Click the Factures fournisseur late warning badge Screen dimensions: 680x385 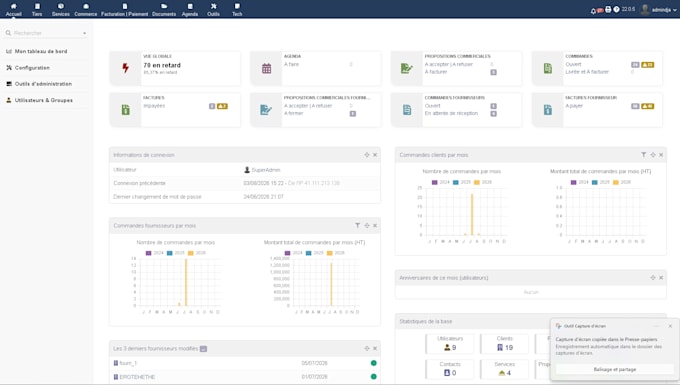click(x=647, y=106)
